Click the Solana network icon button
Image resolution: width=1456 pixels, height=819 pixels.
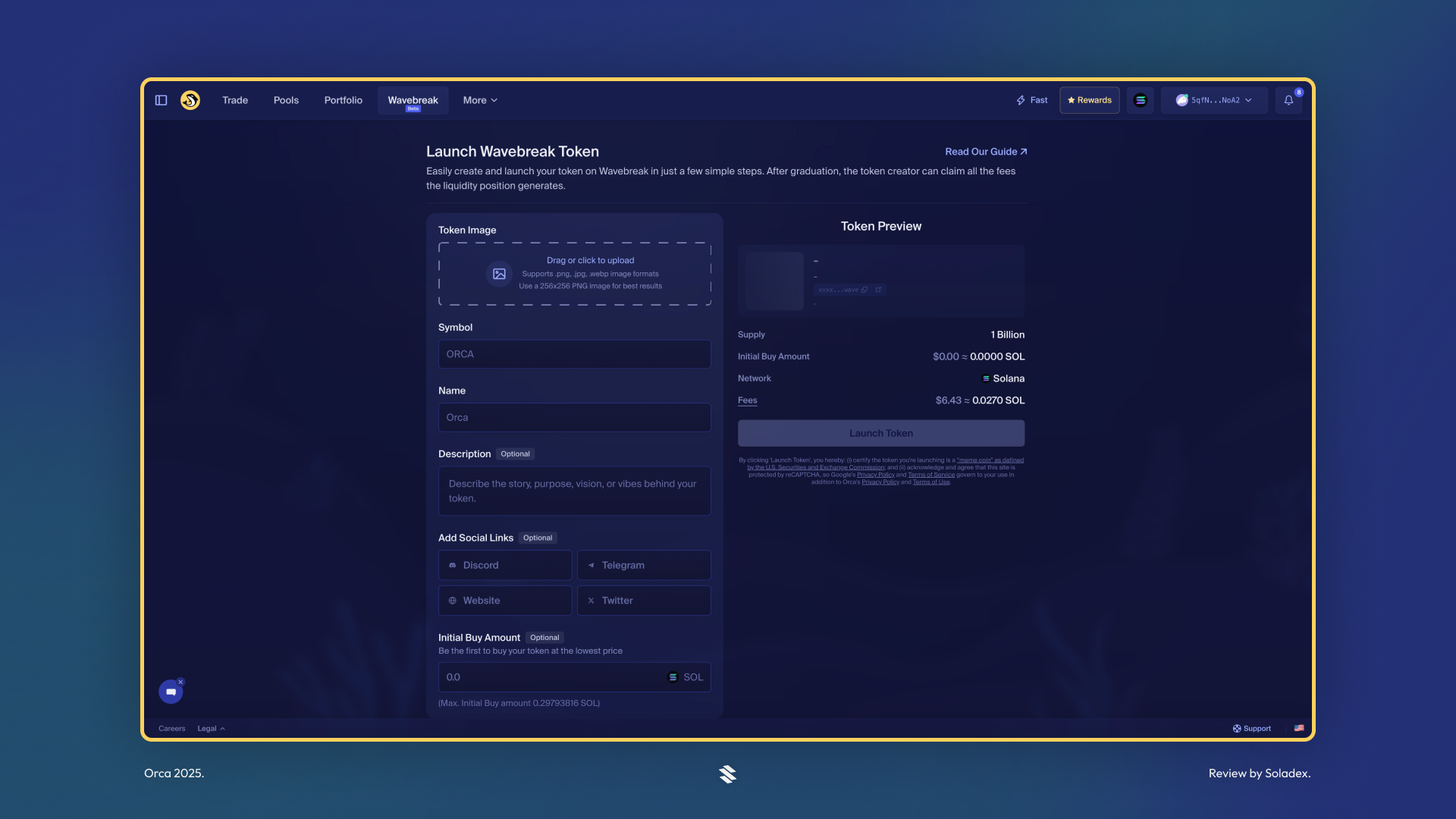click(1141, 100)
